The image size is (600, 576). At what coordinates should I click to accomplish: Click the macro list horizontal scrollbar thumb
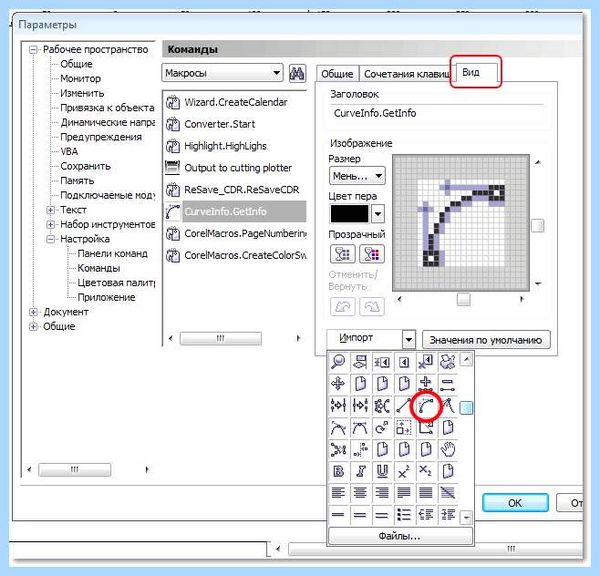pos(221,338)
